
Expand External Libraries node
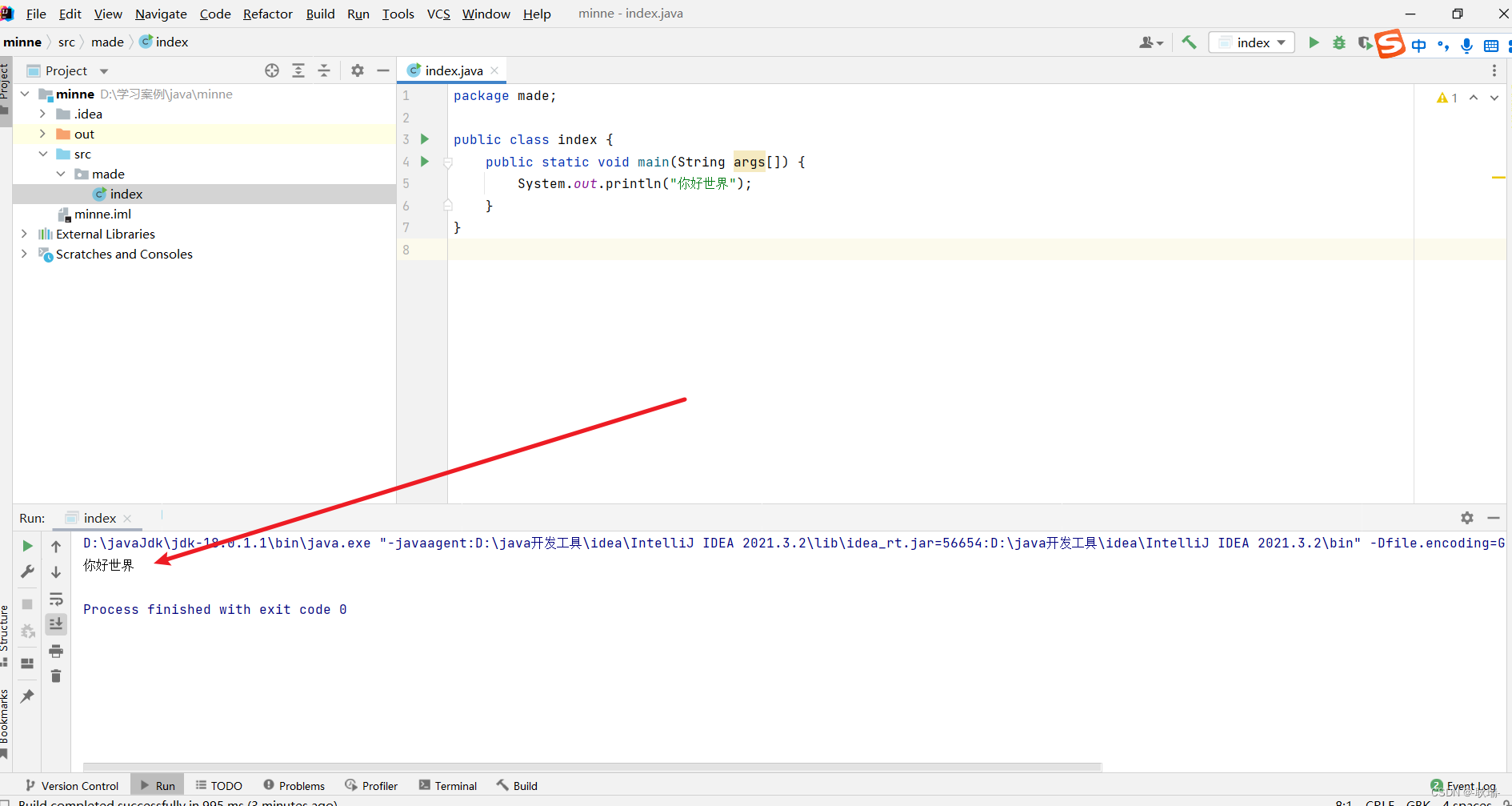pos(25,234)
